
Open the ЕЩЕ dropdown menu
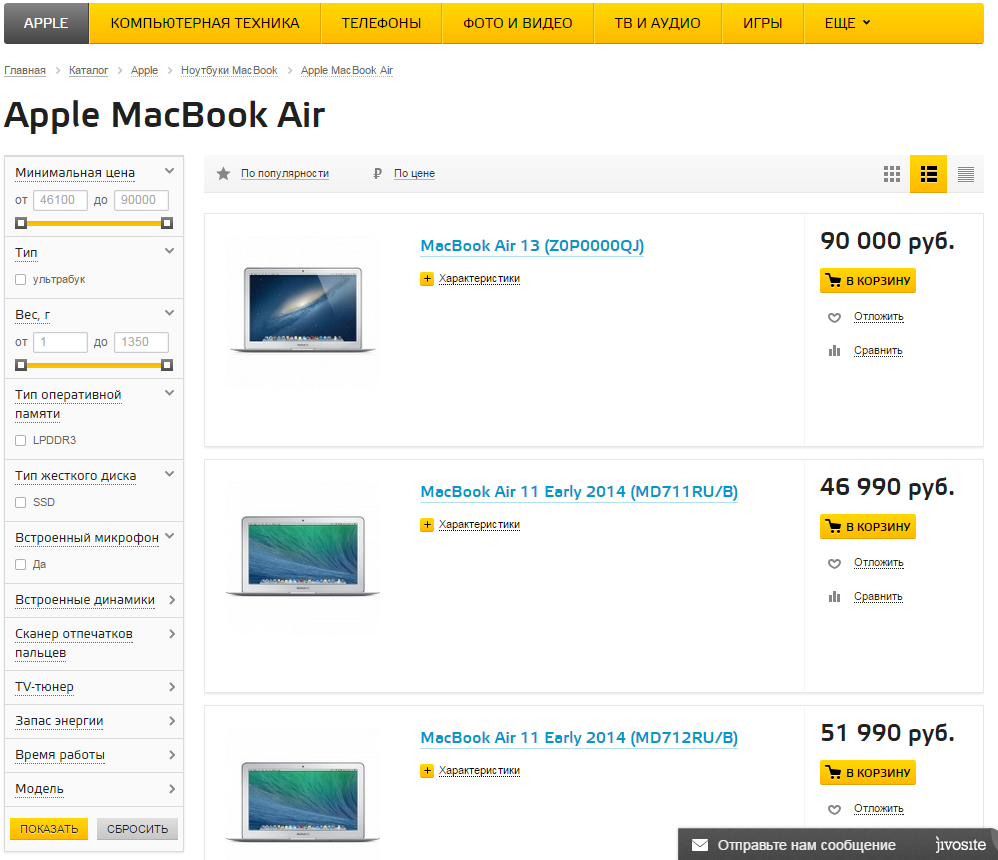(x=847, y=23)
